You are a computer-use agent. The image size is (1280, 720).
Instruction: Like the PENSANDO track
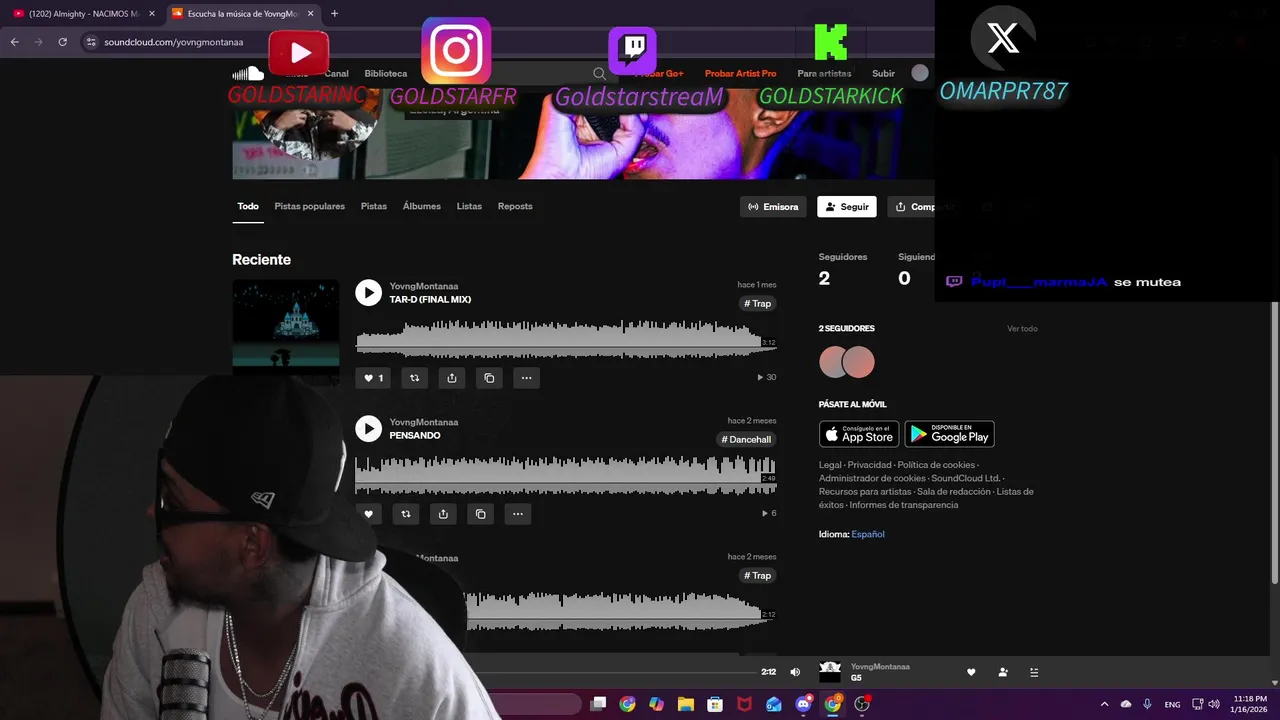point(369,514)
